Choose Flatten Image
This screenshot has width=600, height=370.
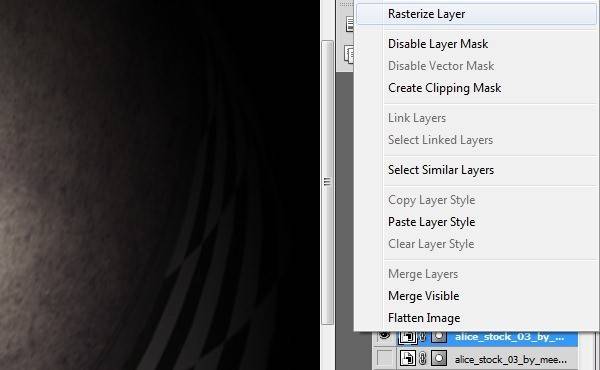click(x=424, y=318)
